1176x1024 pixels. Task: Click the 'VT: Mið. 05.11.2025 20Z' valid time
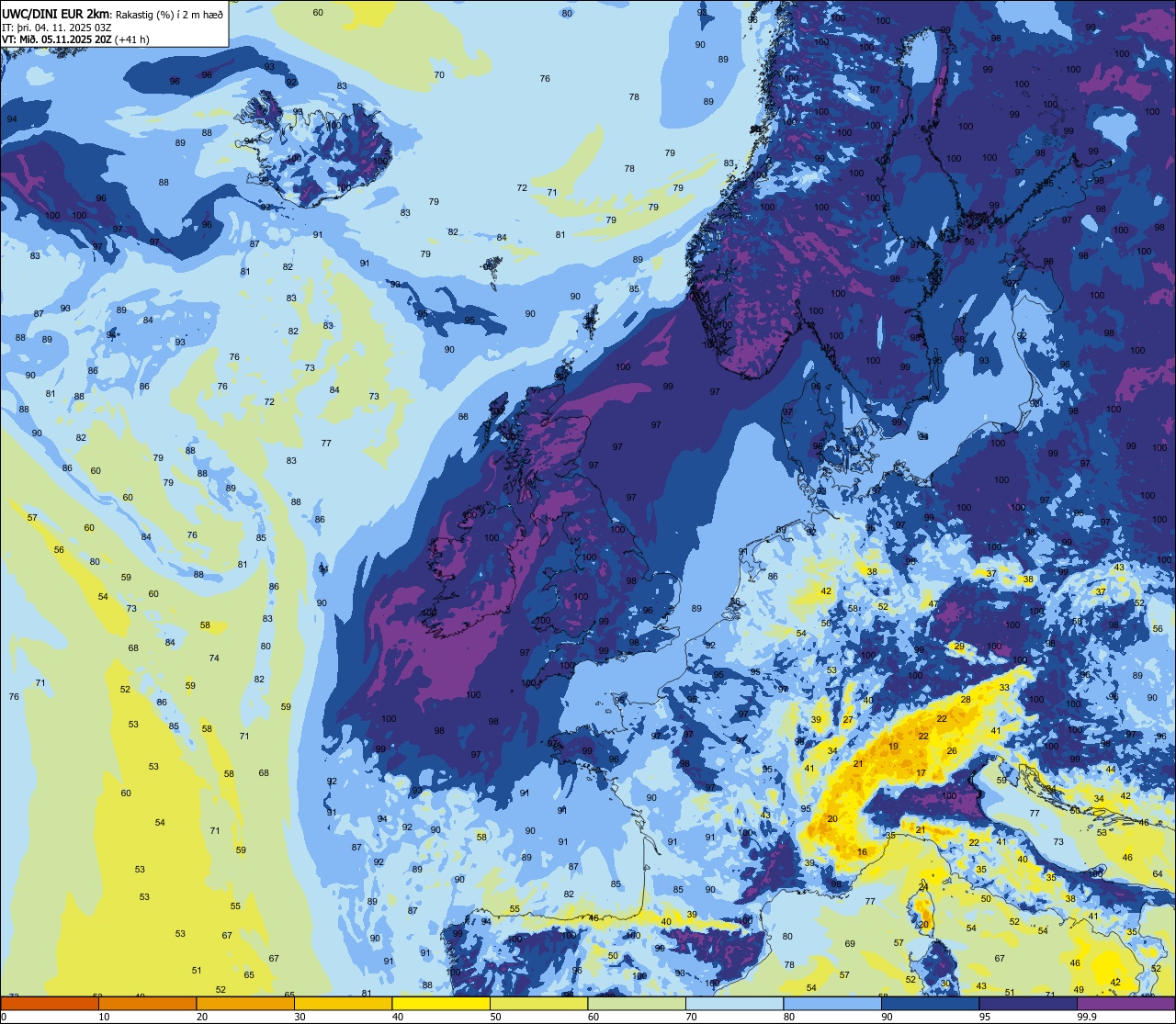tap(57, 39)
